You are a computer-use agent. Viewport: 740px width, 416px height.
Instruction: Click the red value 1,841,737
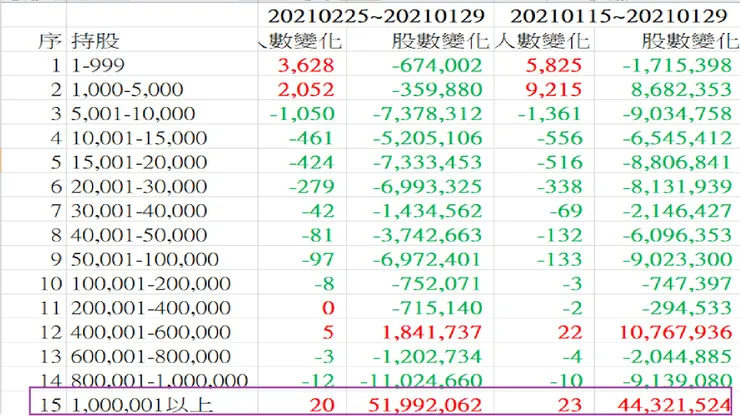[432, 332]
